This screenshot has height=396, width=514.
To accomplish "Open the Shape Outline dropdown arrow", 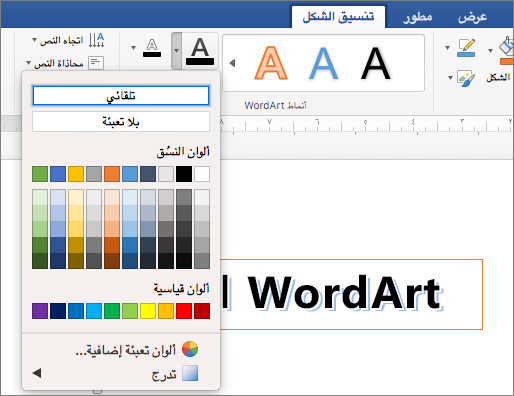I will coord(447,48).
